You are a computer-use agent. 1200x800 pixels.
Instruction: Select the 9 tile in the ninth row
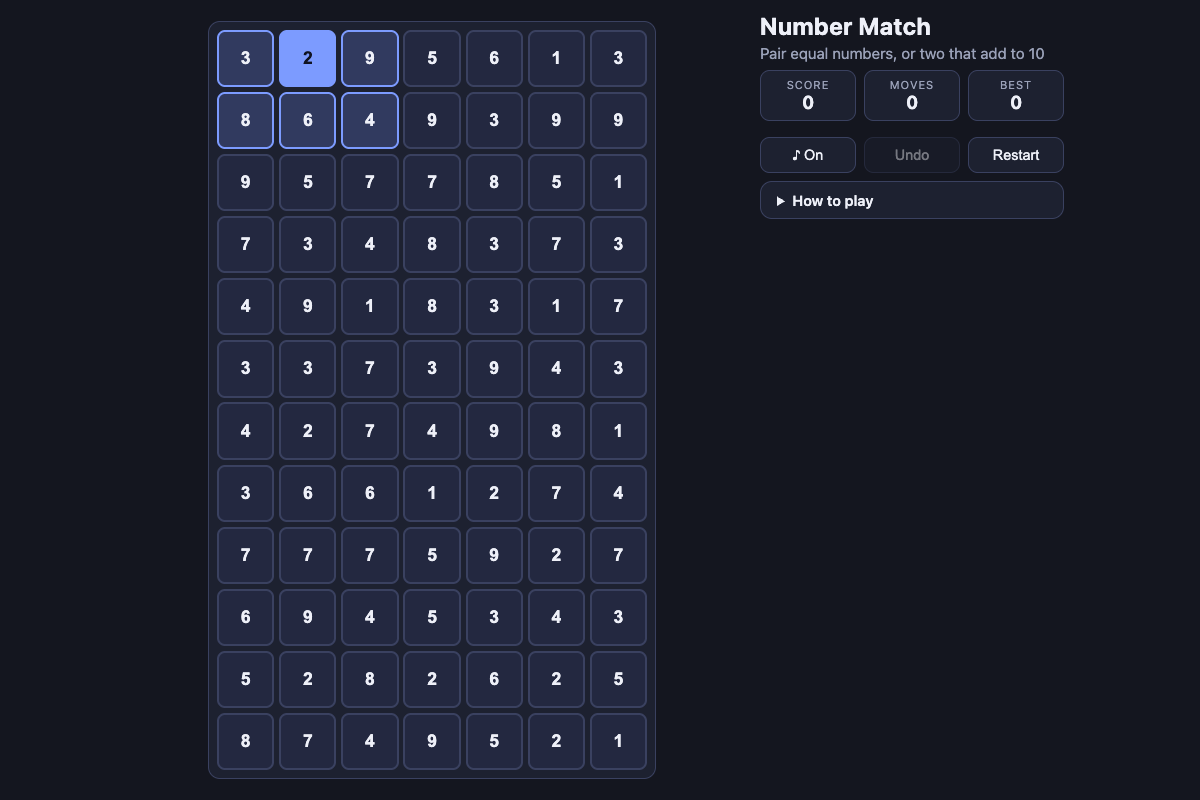494,555
